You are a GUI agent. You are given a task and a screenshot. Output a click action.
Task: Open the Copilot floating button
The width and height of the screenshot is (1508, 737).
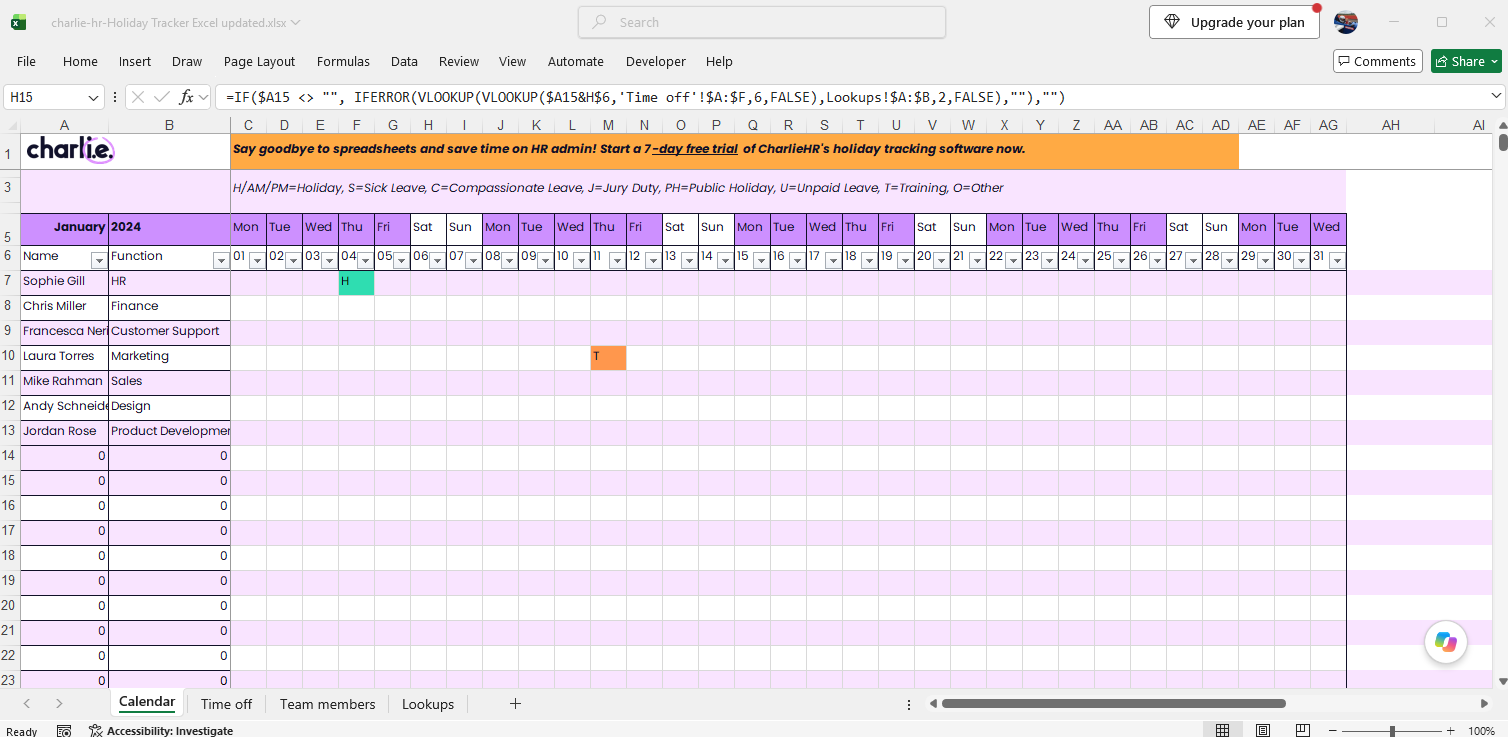tap(1446, 642)
